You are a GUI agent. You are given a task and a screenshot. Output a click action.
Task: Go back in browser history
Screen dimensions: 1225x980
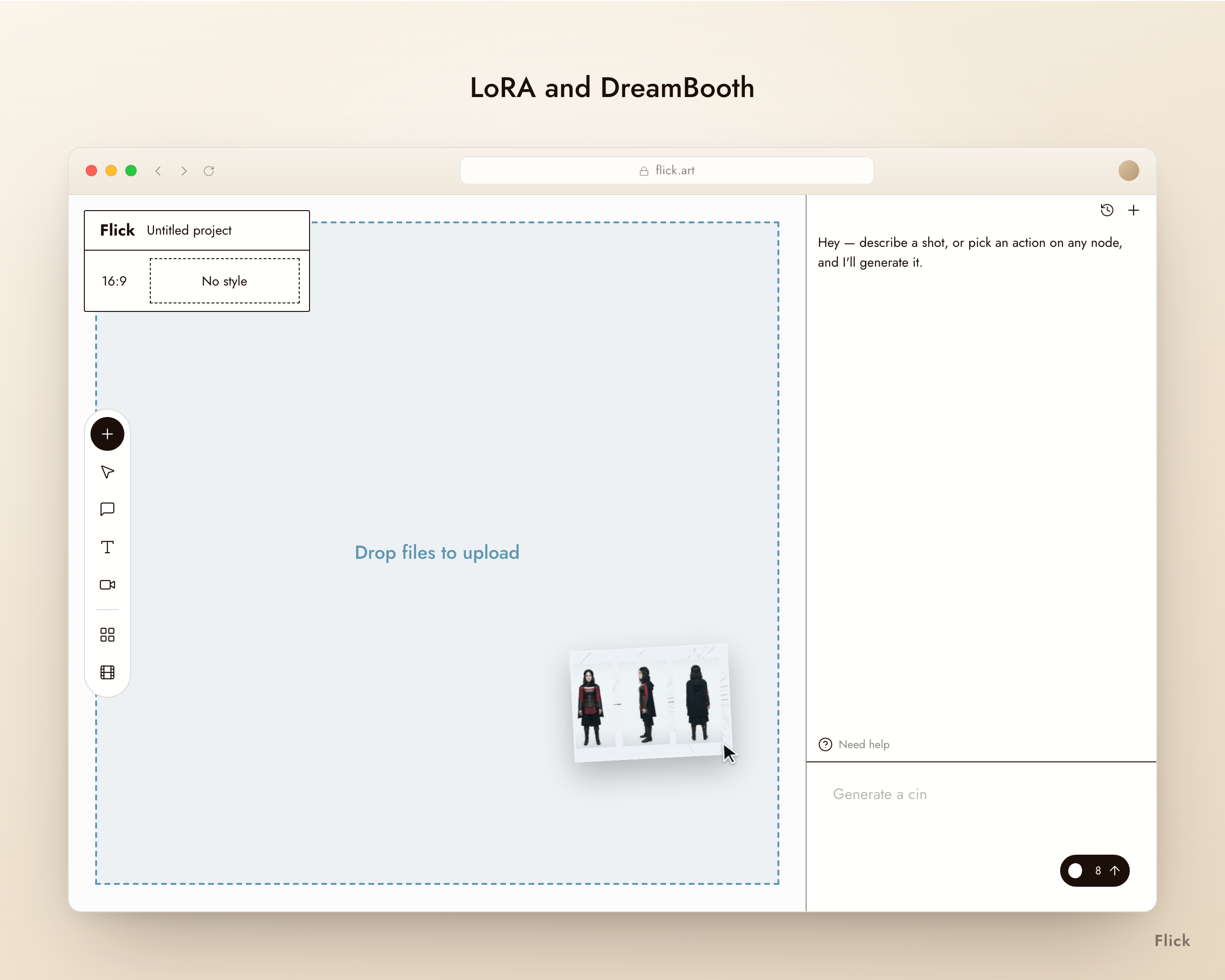click(x=158, y=171)
